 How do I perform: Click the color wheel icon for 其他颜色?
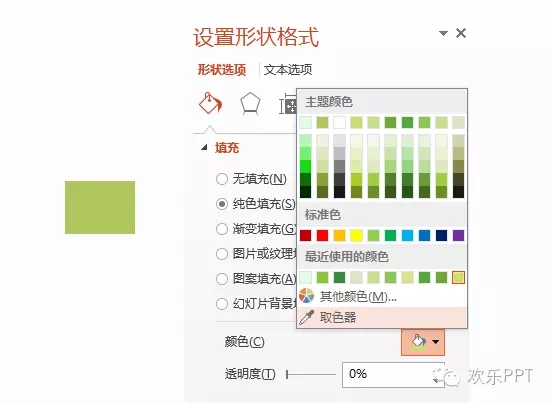[306, 296]
